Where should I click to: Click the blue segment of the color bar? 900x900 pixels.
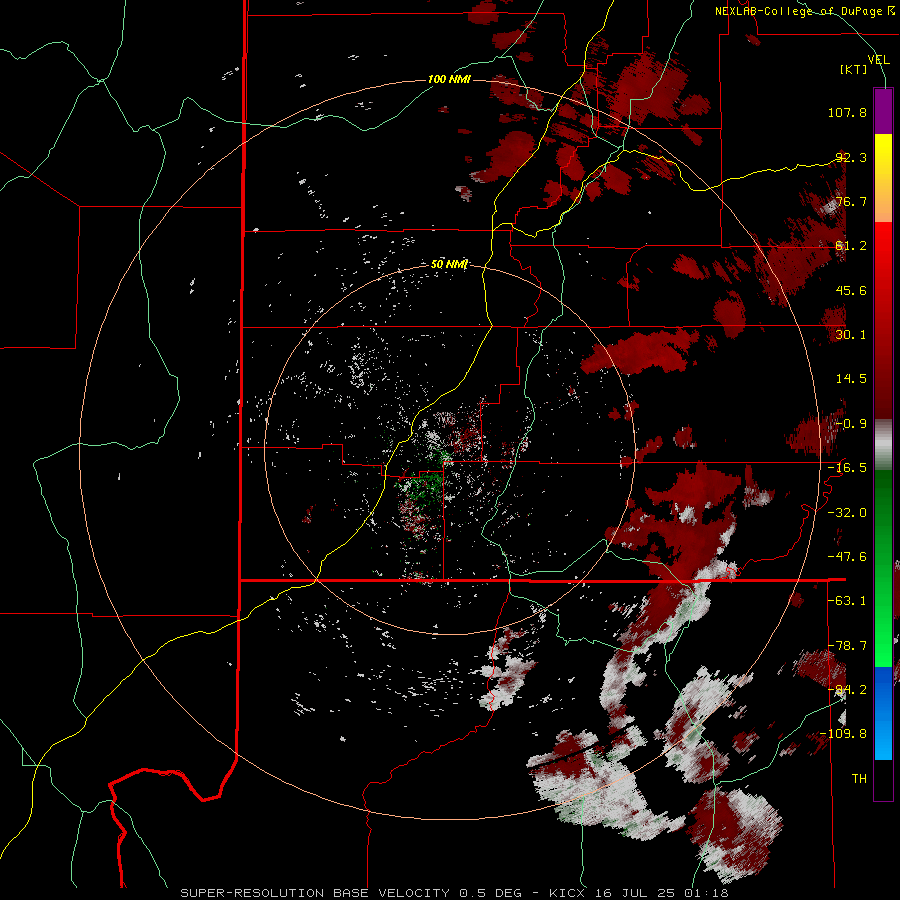(x=883, y=713)
